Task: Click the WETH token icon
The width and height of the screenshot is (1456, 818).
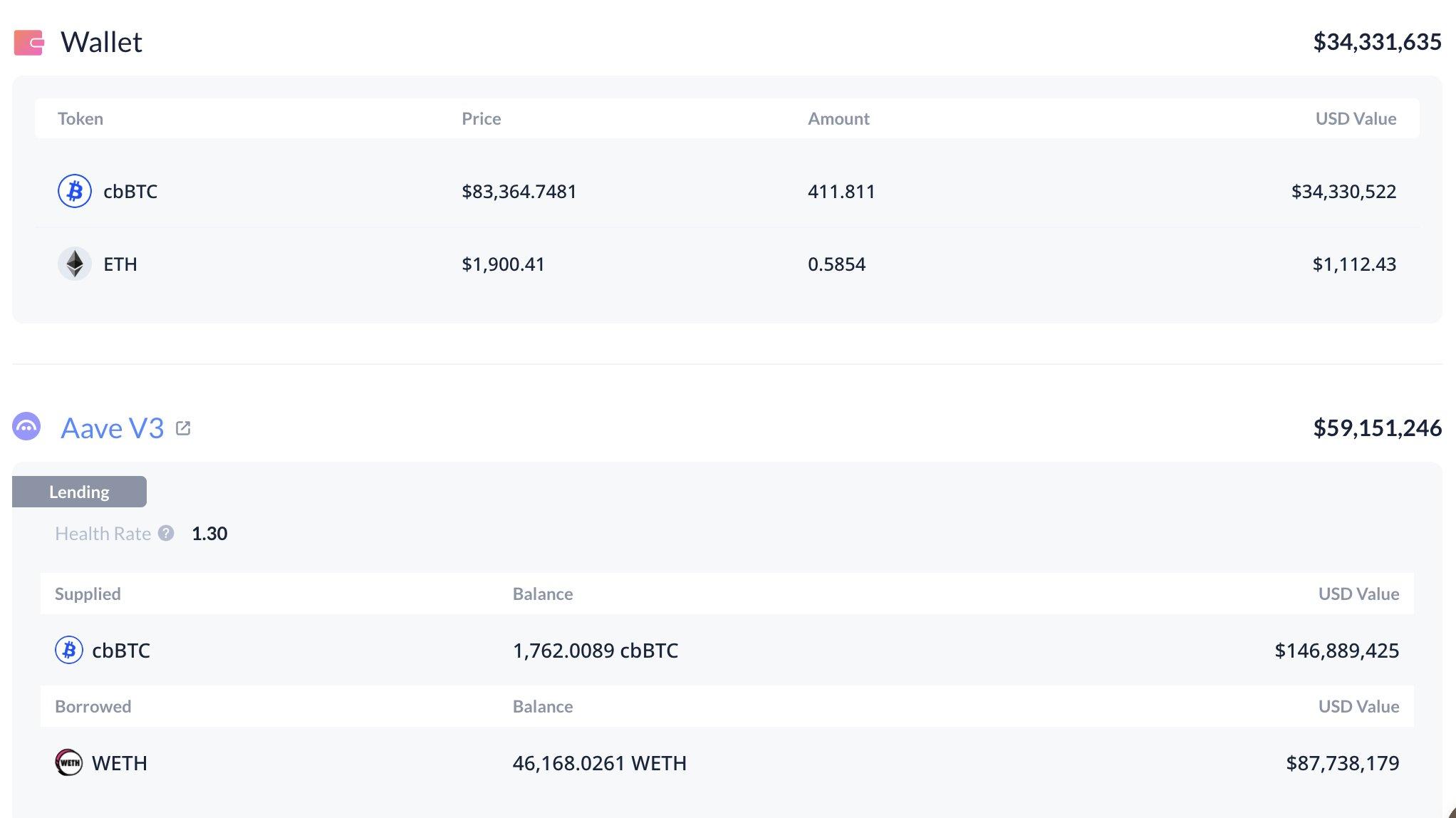Action: pos(69,762)
